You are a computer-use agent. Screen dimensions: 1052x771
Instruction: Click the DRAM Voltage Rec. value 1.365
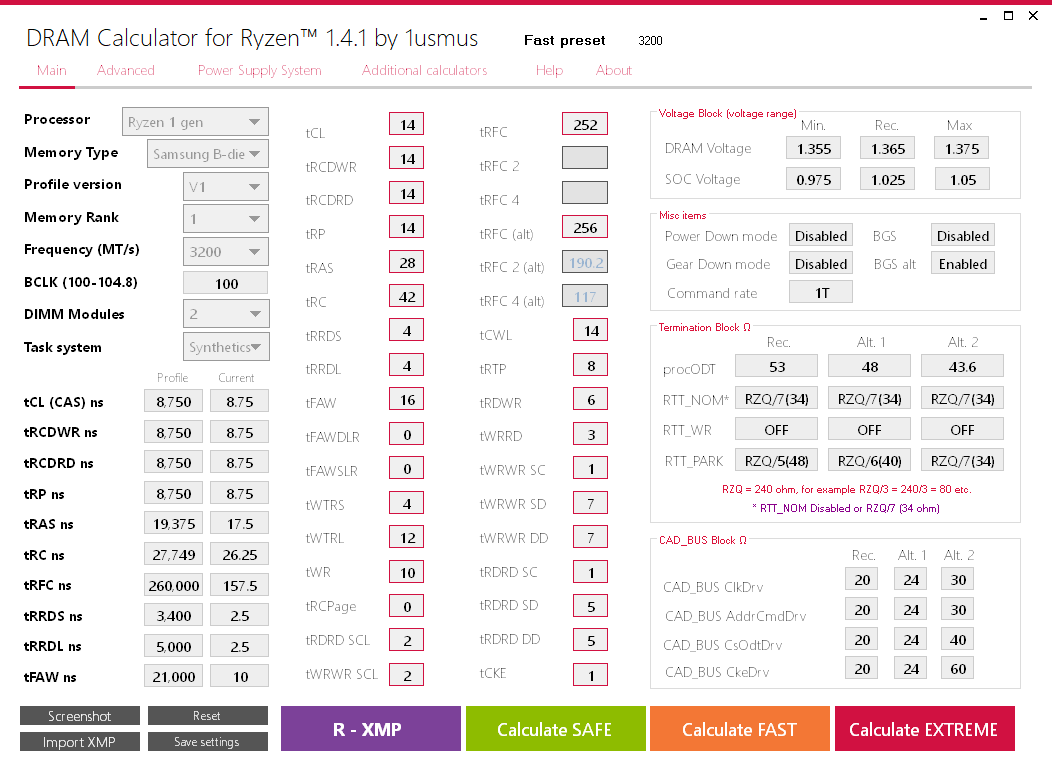[x=888, y=148]
